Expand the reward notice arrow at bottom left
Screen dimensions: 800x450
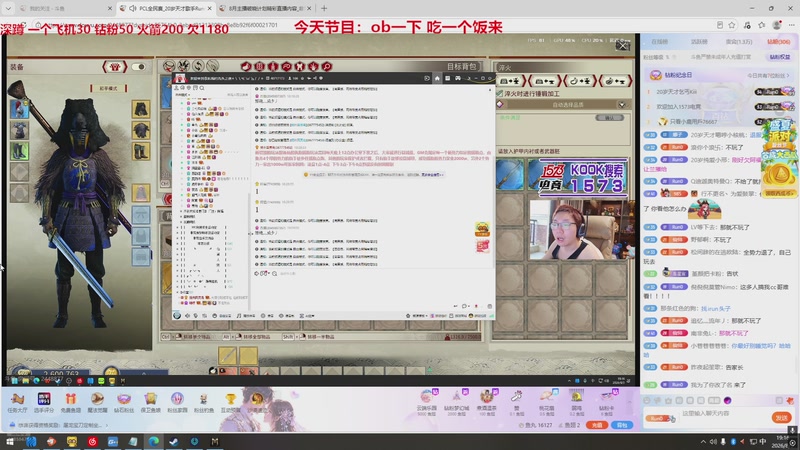[108, 425]
